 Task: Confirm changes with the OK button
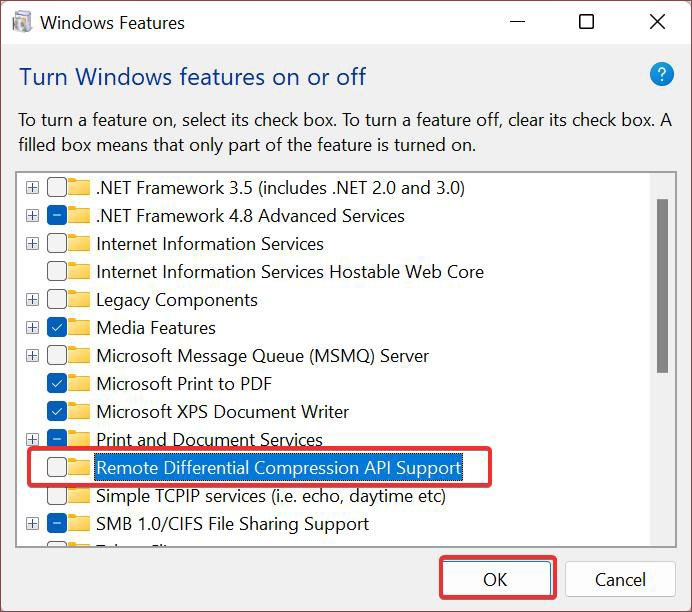(497, 579)
